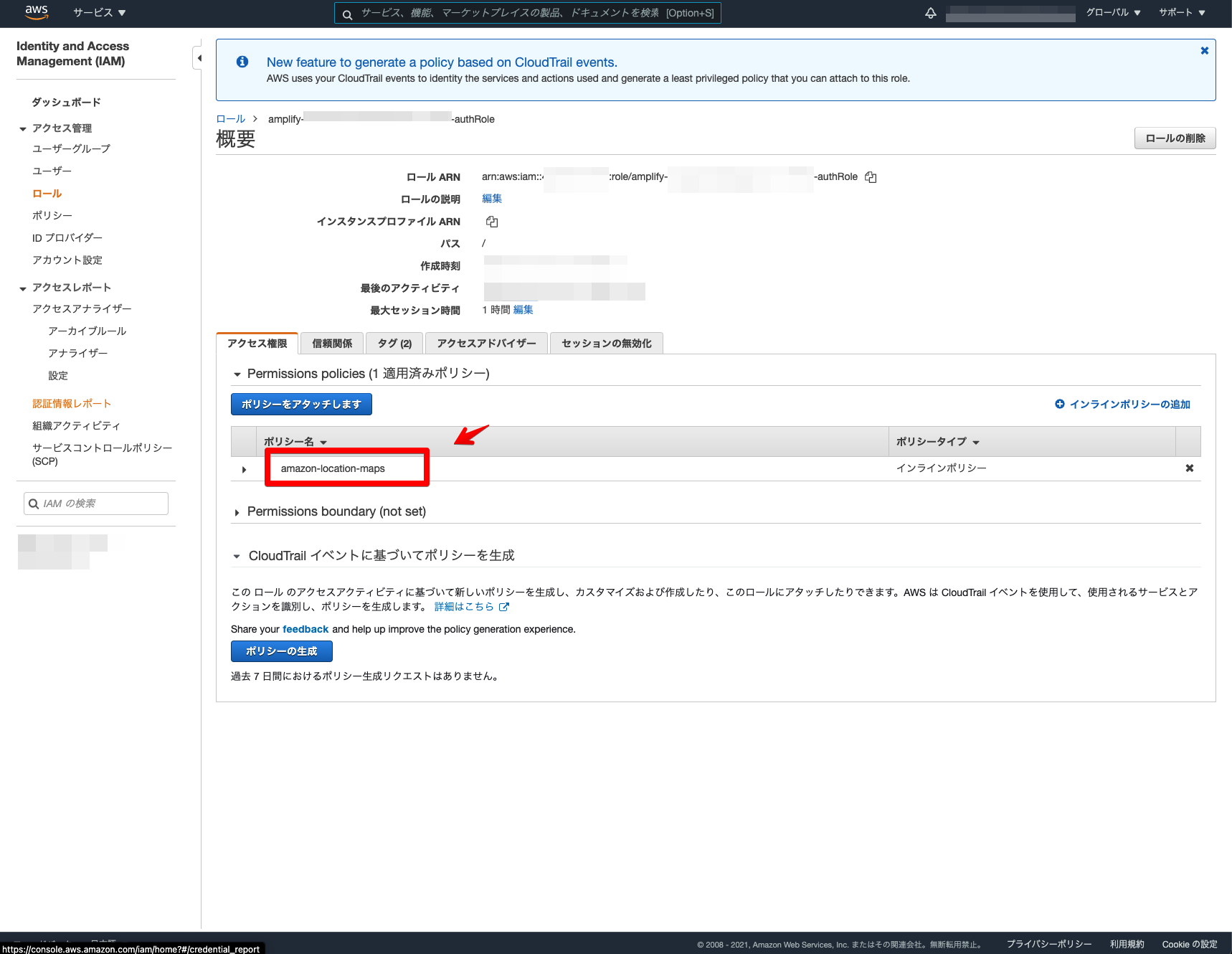The width and height of the screenshot is (1232, 954).
Task: Open the サービス menu
Action: (99, 12)
